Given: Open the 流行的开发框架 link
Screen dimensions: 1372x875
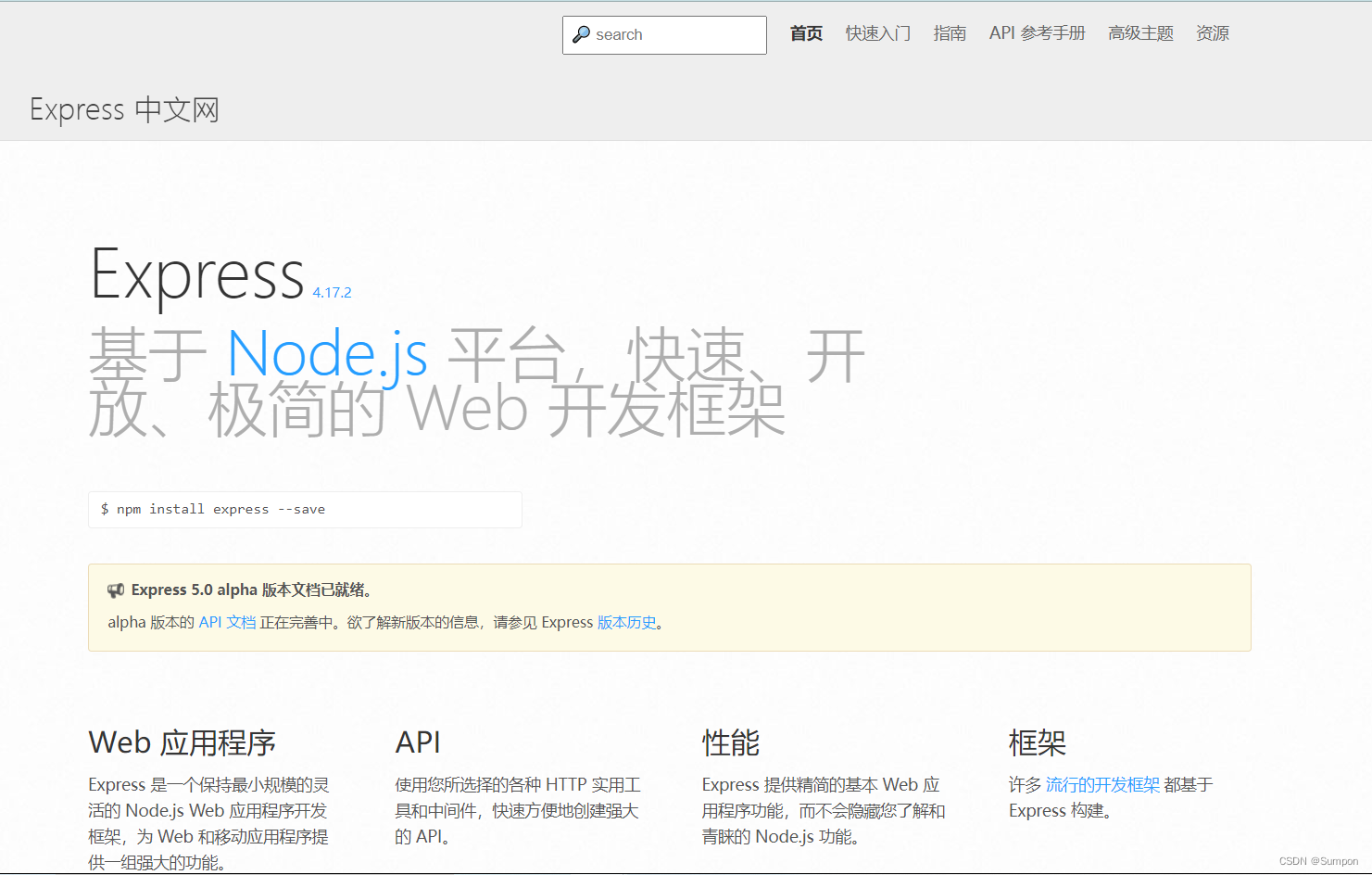Looking at the screenshot, I should [x=1102, y=785].
